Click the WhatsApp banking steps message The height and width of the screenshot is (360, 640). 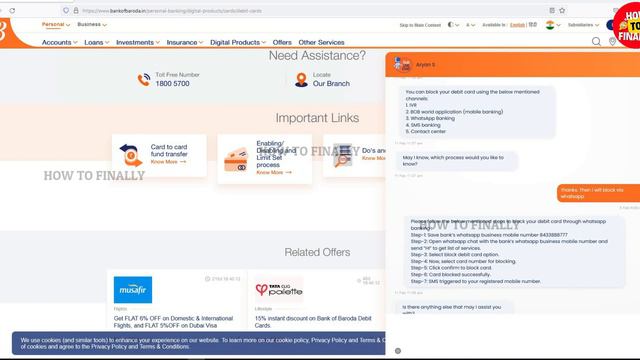click(515, 251)
